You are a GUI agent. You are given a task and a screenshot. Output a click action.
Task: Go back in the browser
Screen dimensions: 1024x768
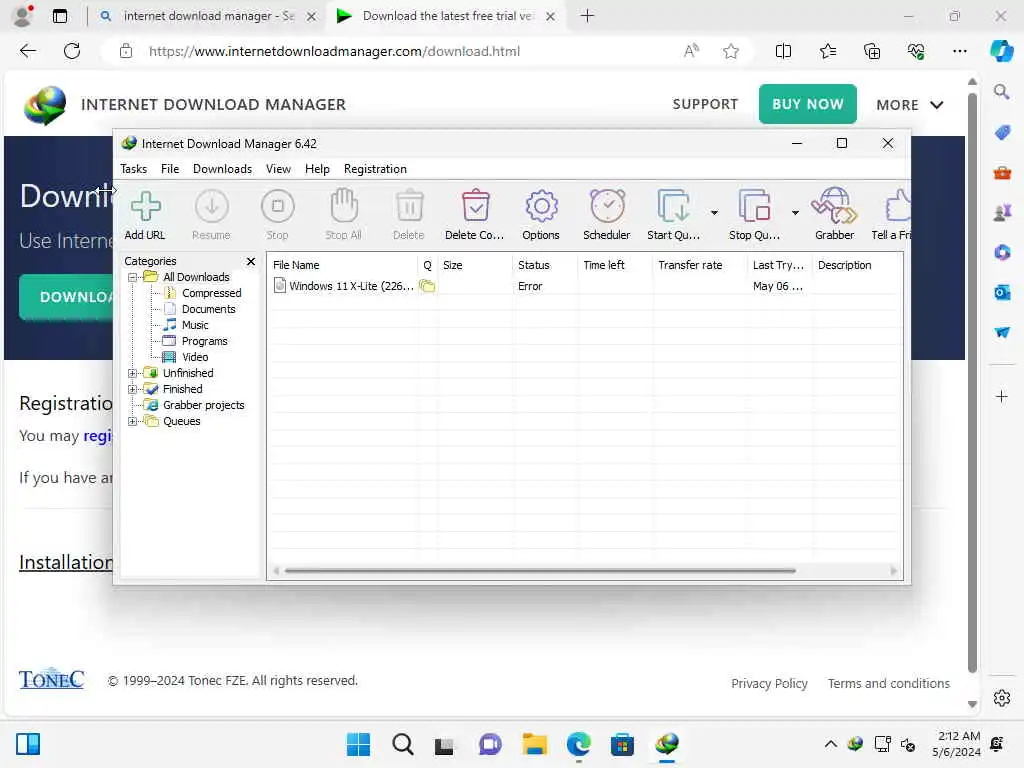click(27, 51)
